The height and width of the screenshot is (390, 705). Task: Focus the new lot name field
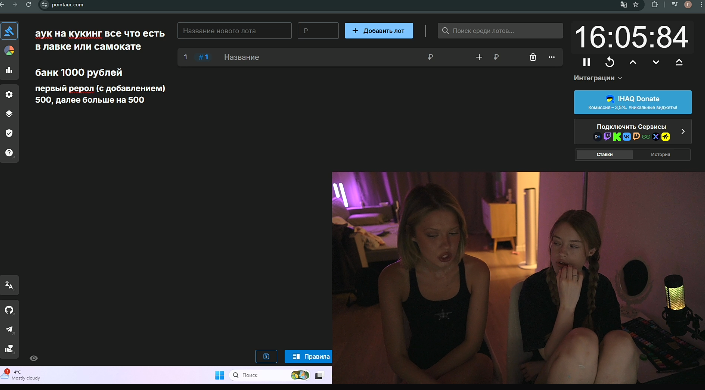pyautogui.click(x=234, y=31)
